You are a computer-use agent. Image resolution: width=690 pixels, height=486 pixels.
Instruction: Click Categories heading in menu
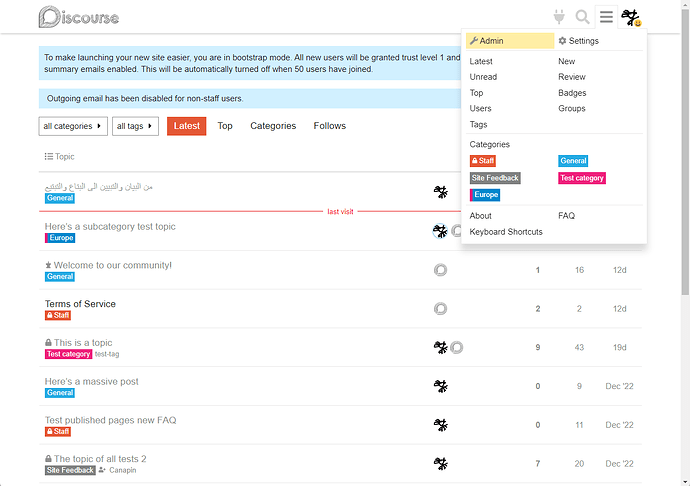(x=490, y=144)
